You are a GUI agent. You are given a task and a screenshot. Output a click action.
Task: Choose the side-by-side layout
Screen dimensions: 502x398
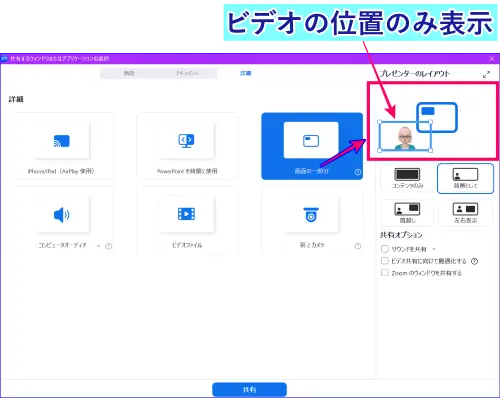465,213
